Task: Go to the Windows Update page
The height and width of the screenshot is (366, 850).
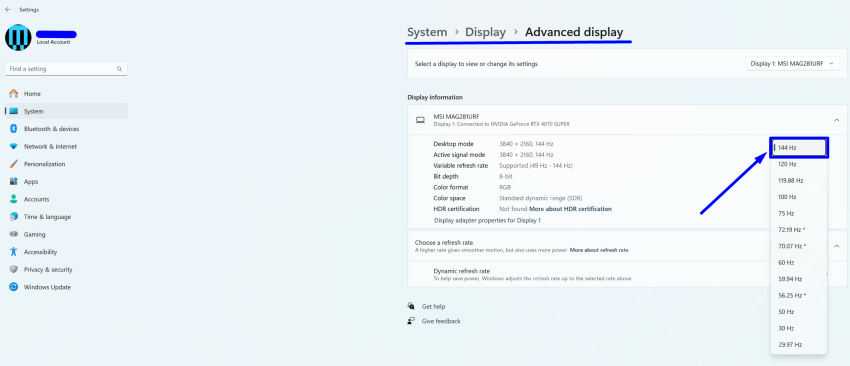Action: (66, 287)
